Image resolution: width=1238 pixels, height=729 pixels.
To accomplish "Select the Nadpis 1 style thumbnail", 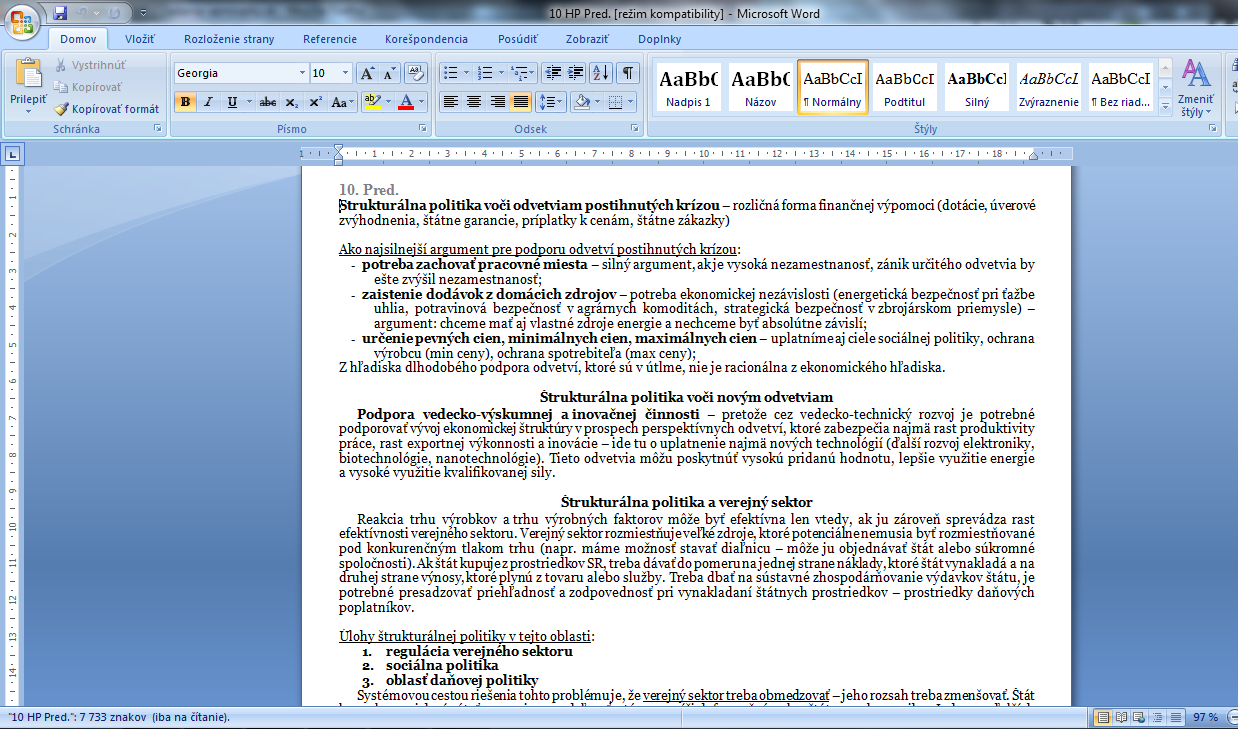I will coord(689,87).
